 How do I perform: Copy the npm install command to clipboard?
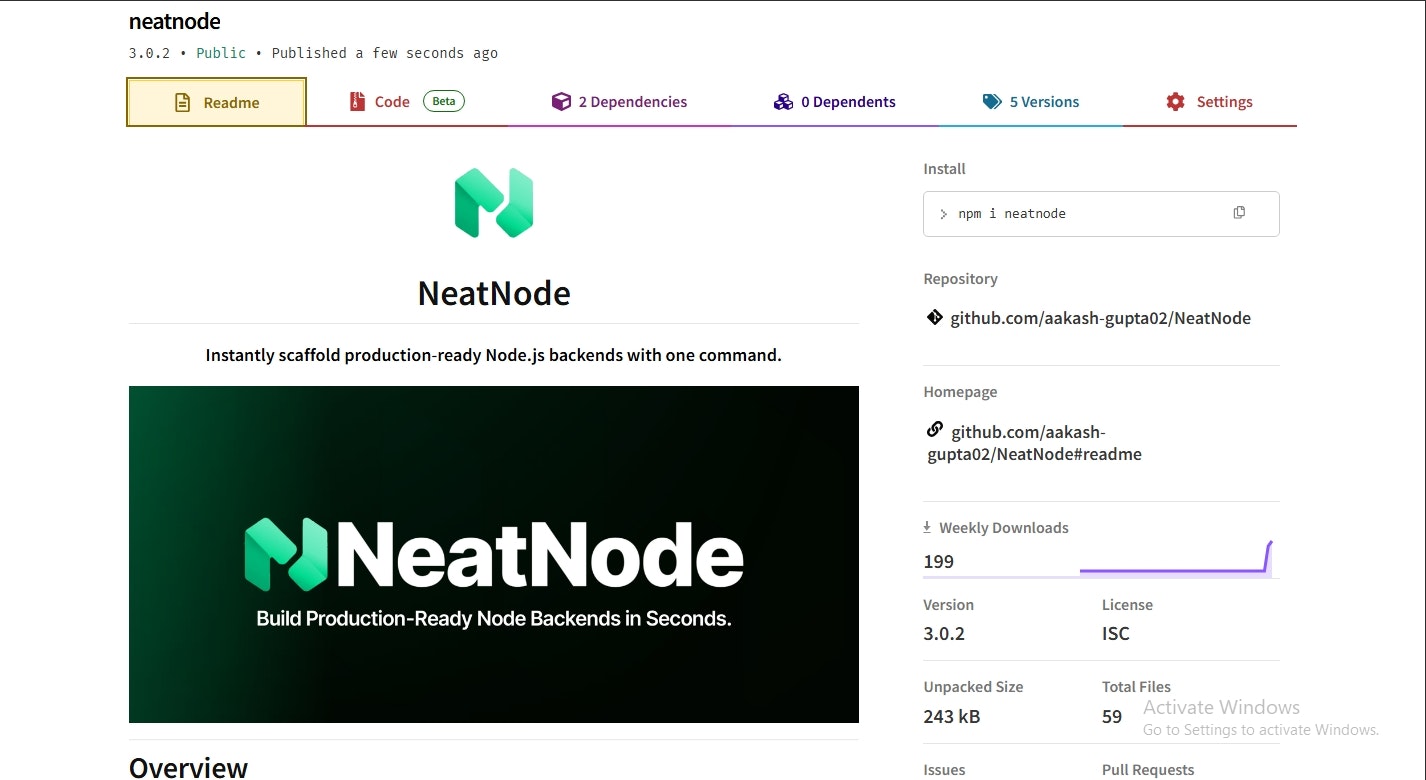[1239, 212]
